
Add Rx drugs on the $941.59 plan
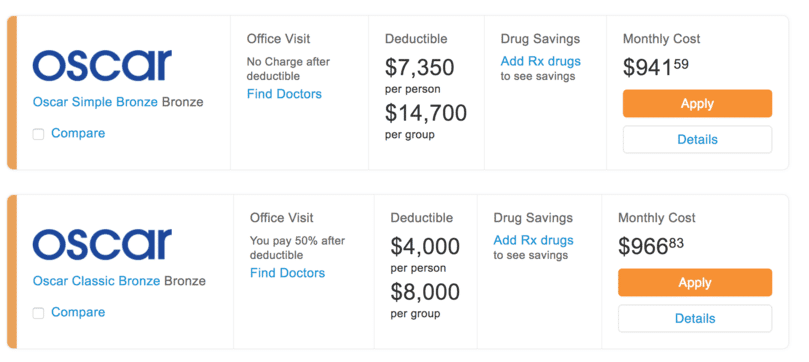(x=541, y=61)
